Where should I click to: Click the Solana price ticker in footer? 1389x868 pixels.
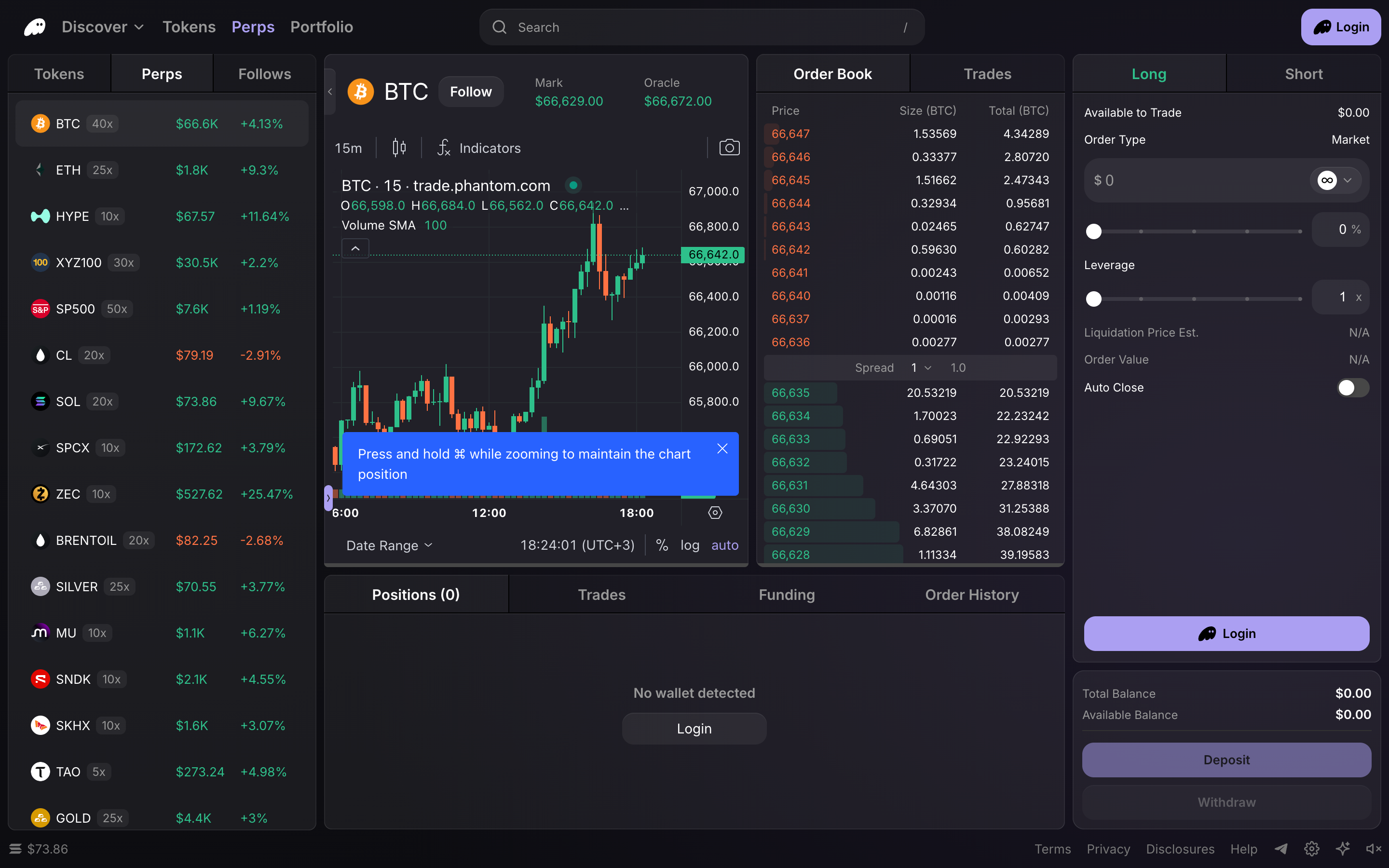click(x=39, y=849)
